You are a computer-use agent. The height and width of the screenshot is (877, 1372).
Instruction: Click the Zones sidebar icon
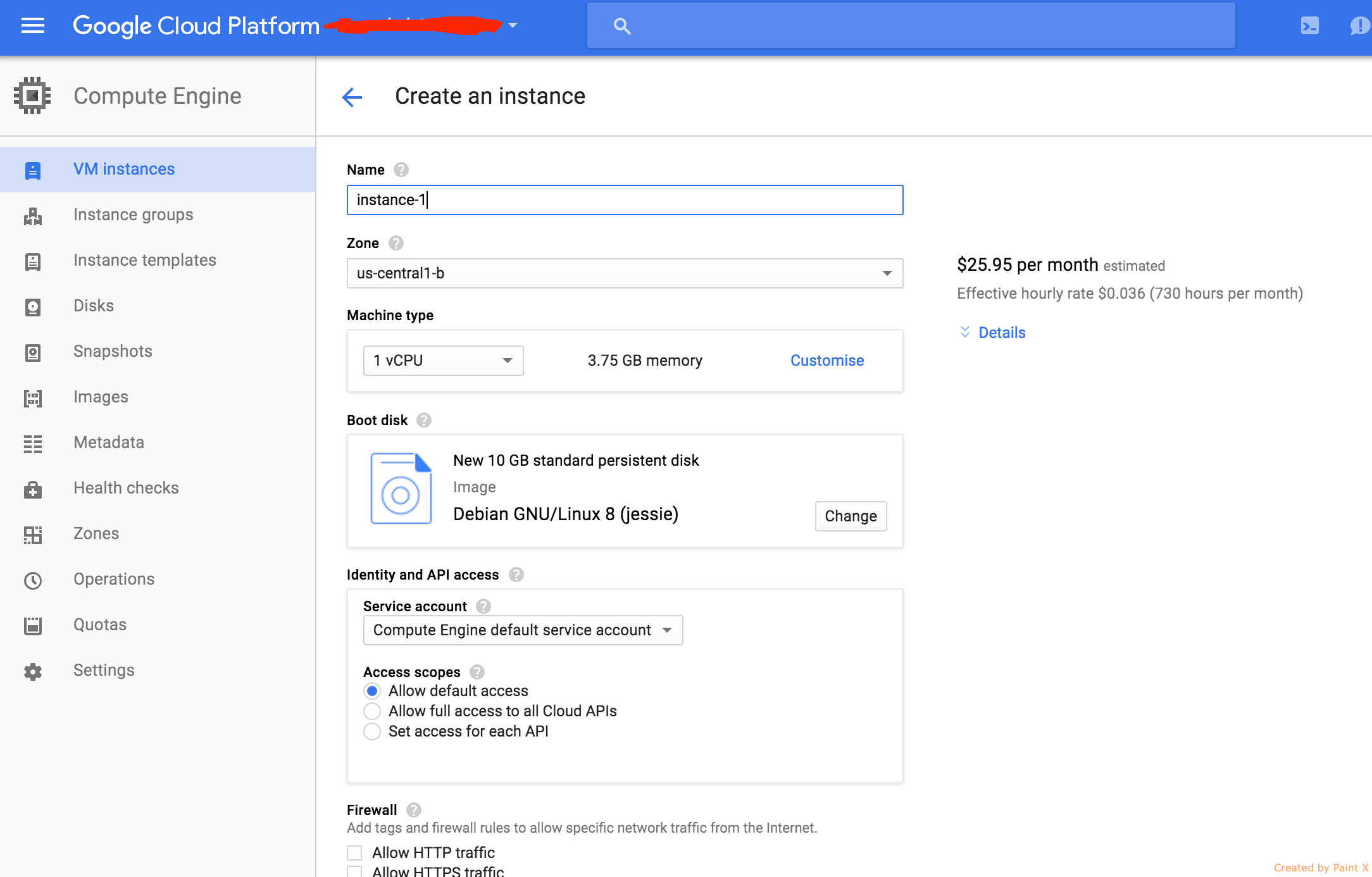[33, 534]
